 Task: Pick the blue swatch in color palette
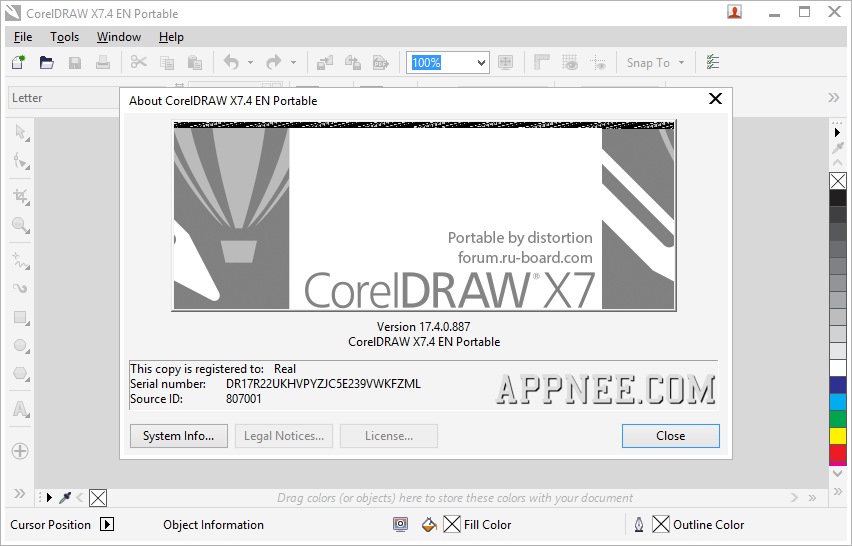coord(838,385)
